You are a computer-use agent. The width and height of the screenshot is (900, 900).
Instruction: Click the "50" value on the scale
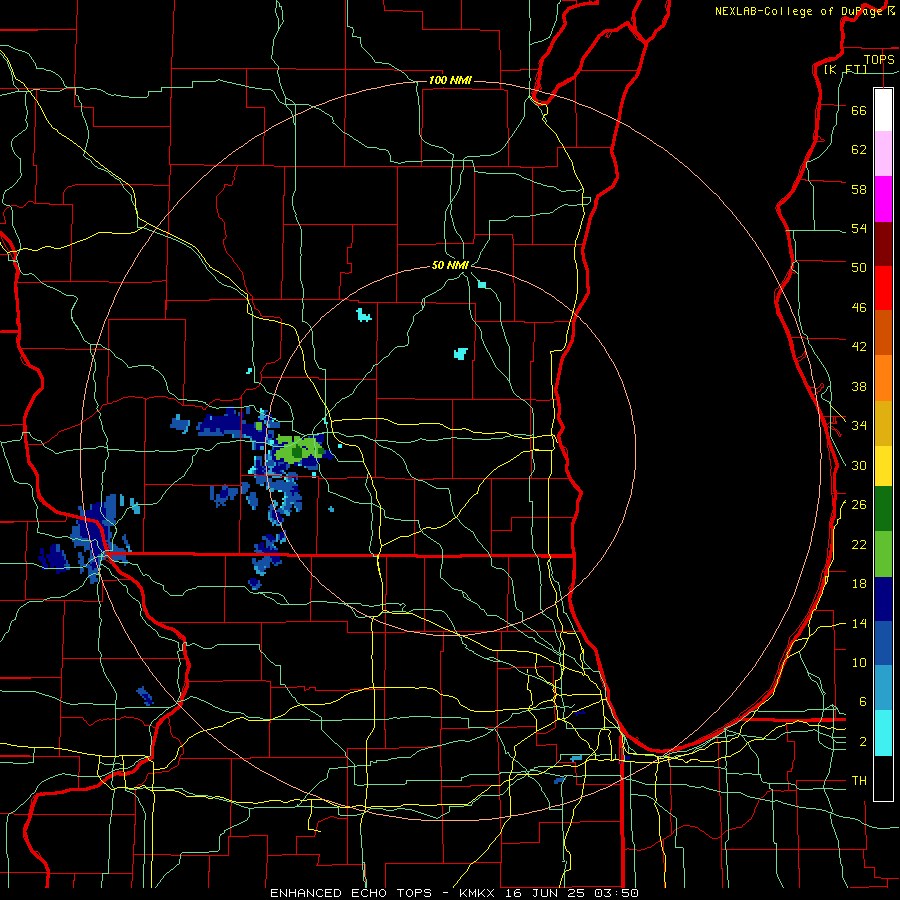tap(859, 268)
